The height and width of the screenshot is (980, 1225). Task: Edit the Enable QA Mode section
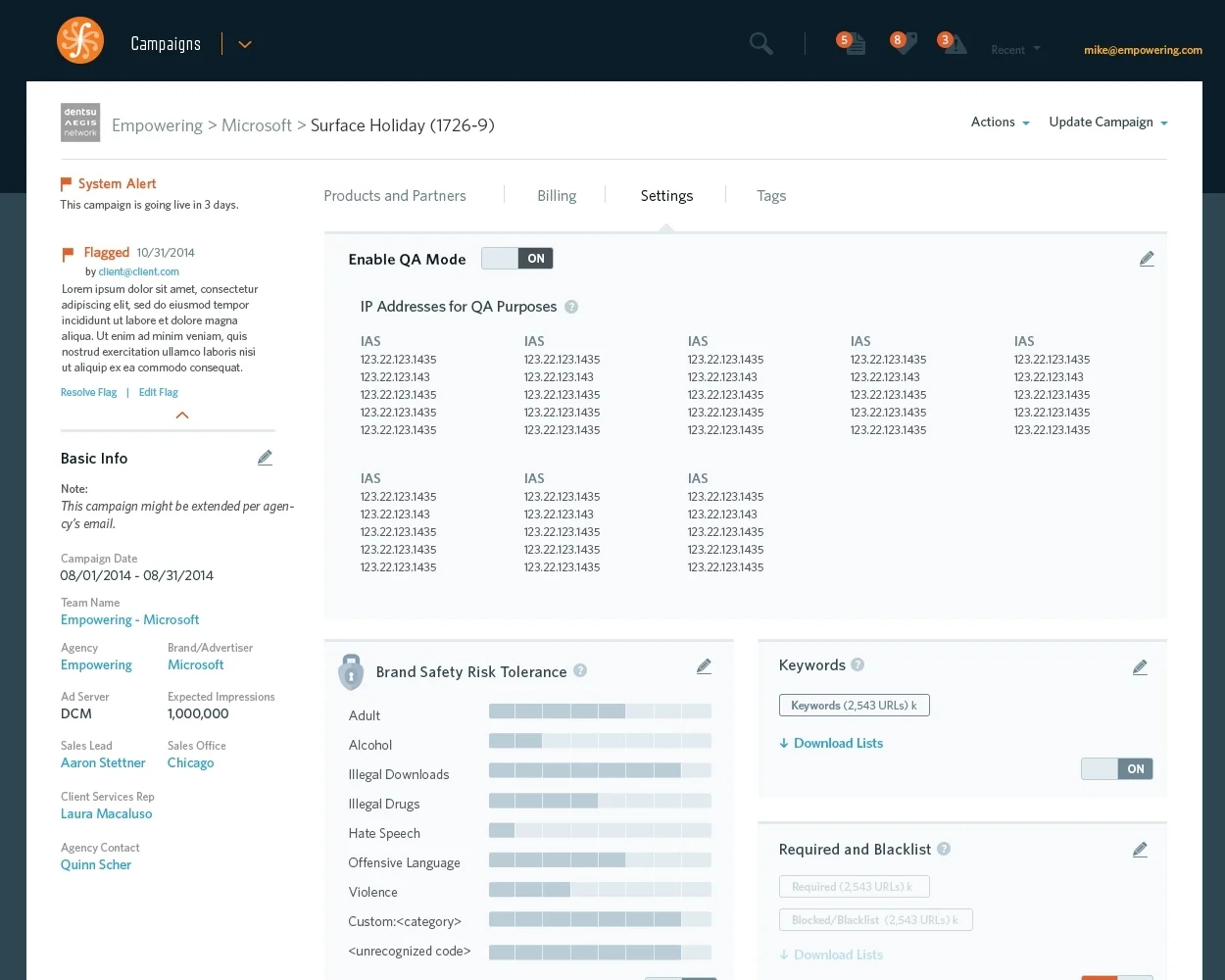(x=1147, y=259)
